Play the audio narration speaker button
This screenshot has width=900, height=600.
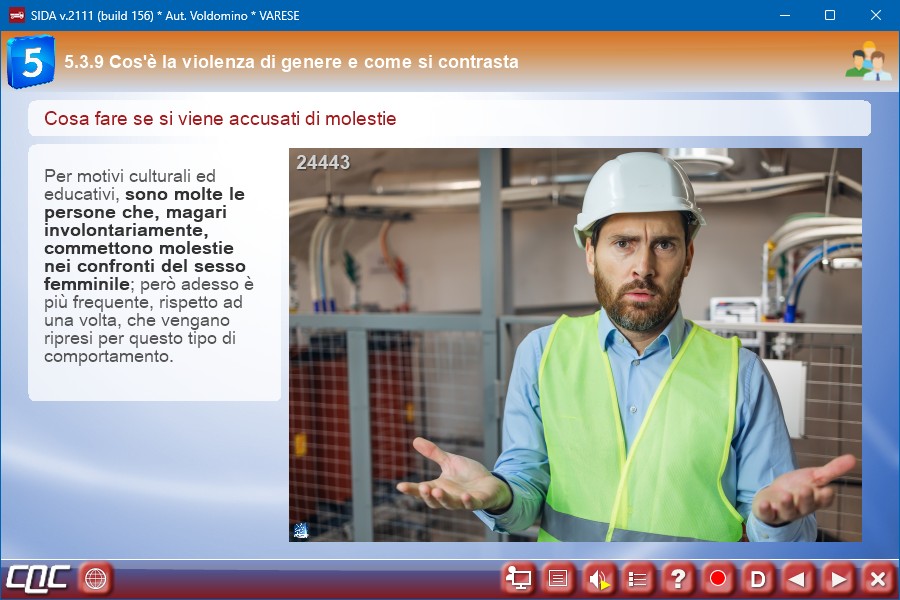pos(598,578)
